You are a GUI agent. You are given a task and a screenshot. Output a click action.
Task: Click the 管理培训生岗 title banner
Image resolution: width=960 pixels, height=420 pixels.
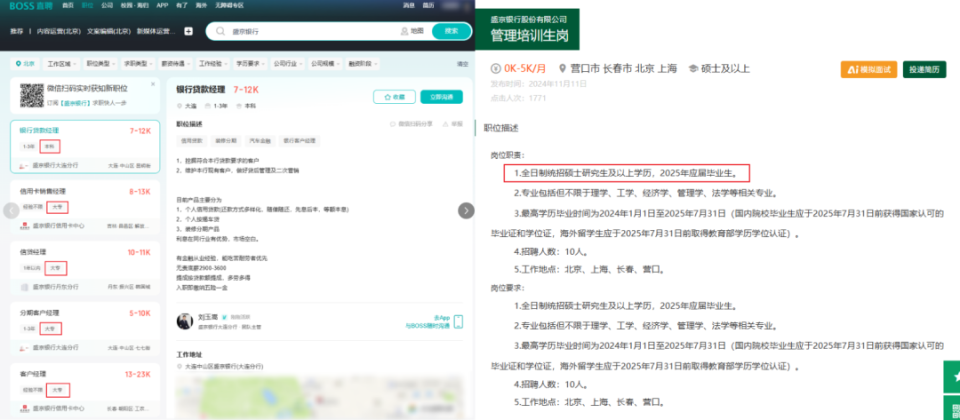(530, 29)
